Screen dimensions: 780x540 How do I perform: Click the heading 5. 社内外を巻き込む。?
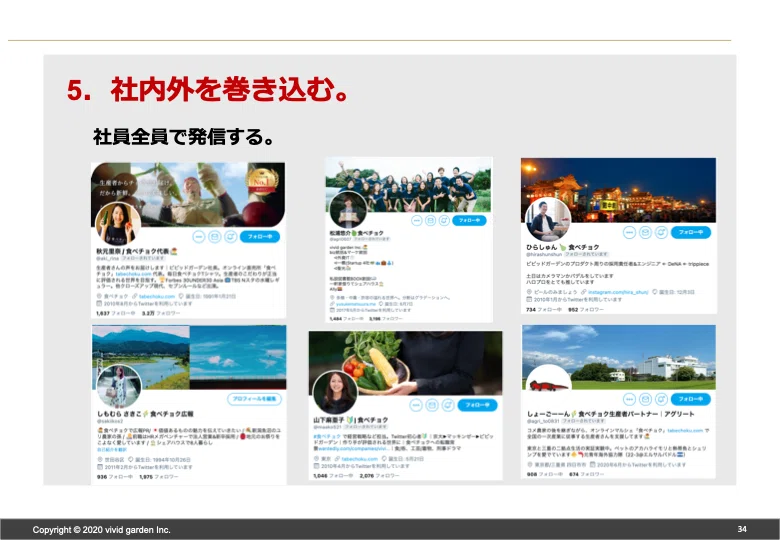[x=207, y=90]
